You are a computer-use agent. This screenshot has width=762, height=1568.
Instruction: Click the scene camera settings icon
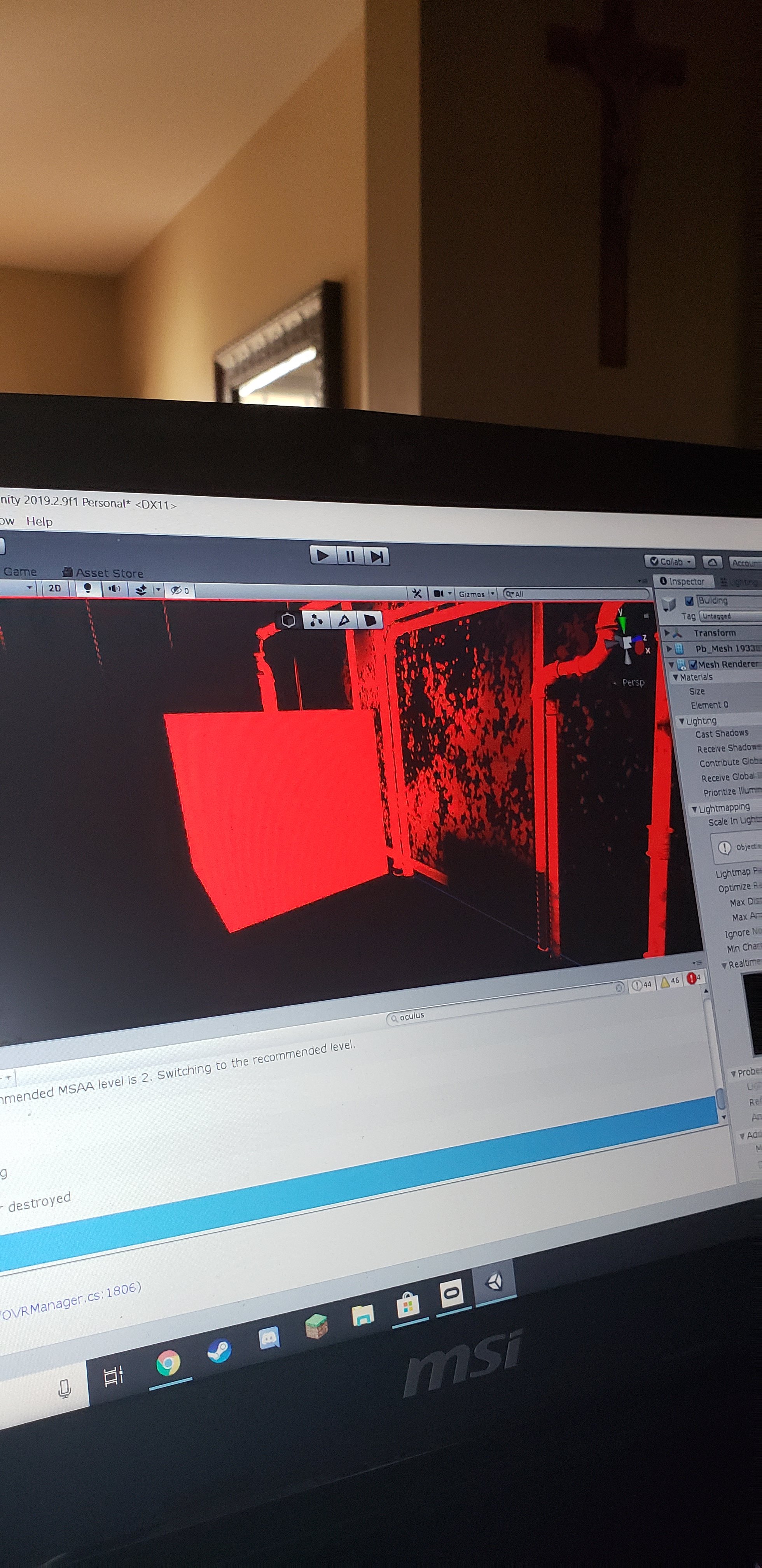tap(438, 593)
